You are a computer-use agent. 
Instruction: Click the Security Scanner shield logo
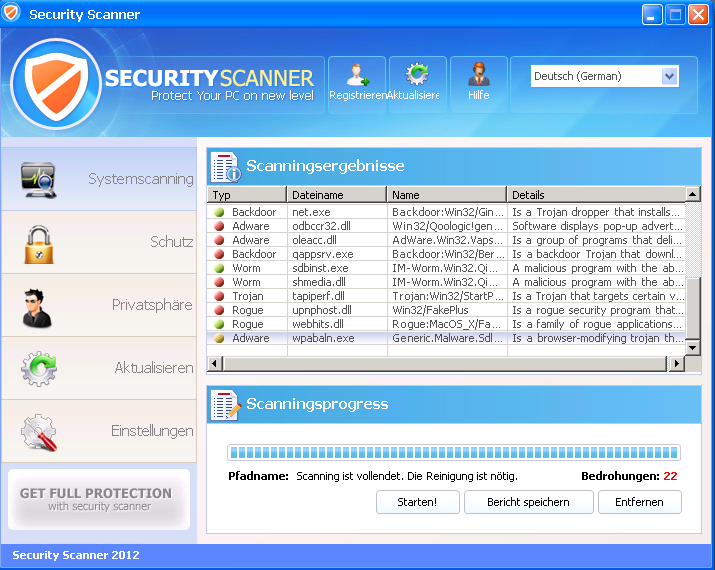[x=55, y=83]
